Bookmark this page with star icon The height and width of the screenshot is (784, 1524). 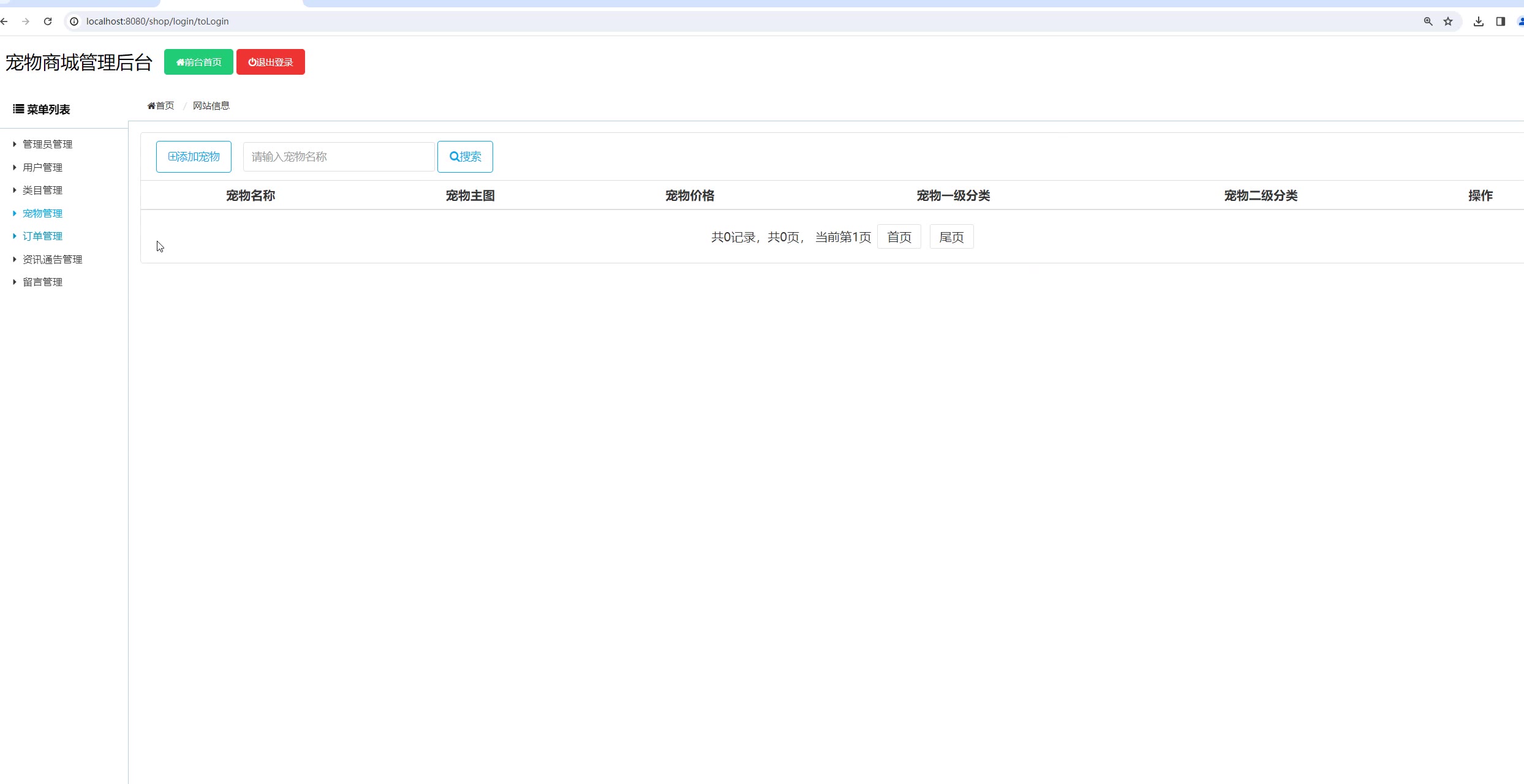pyautogui.click(x=1448, y=21)
